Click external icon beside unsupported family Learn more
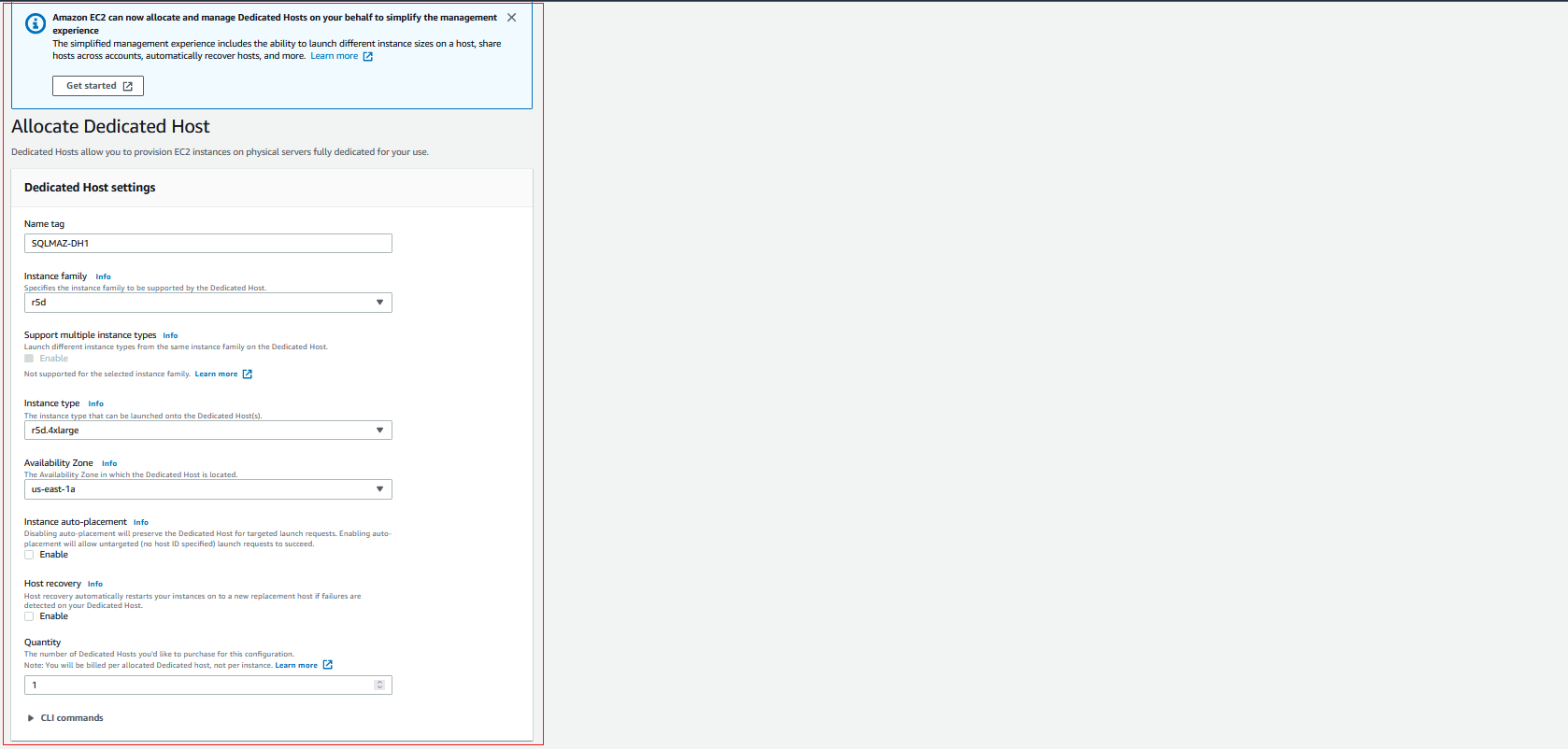 point(247,374)
